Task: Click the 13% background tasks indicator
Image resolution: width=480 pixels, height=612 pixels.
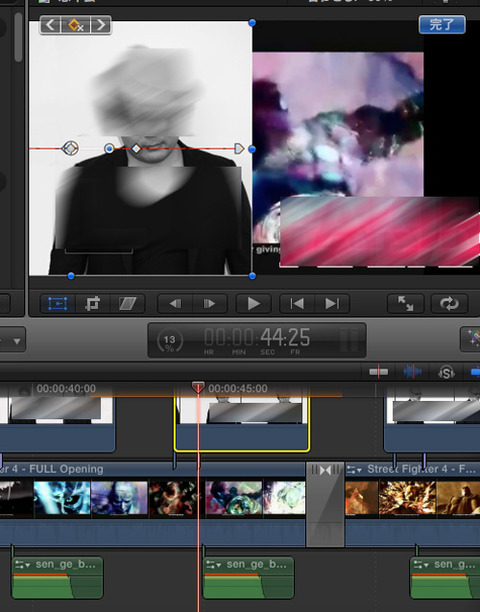Action: click(169, 340)
